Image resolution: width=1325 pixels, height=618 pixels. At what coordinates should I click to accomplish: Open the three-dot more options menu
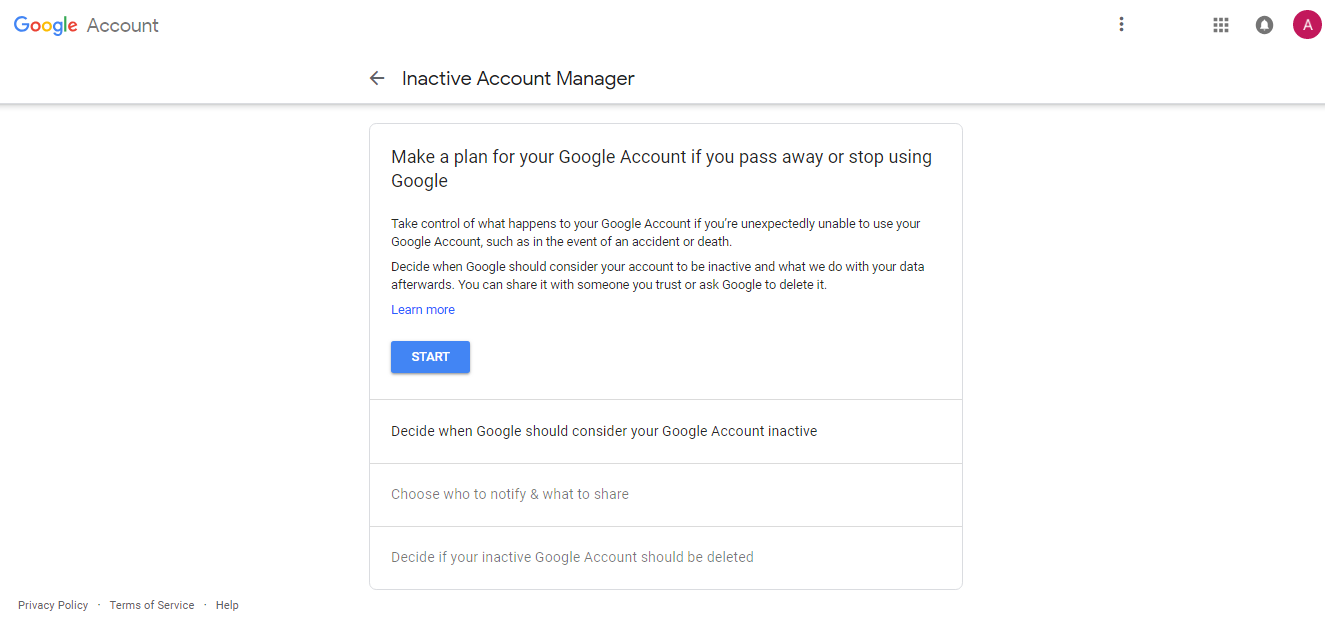1121,25
